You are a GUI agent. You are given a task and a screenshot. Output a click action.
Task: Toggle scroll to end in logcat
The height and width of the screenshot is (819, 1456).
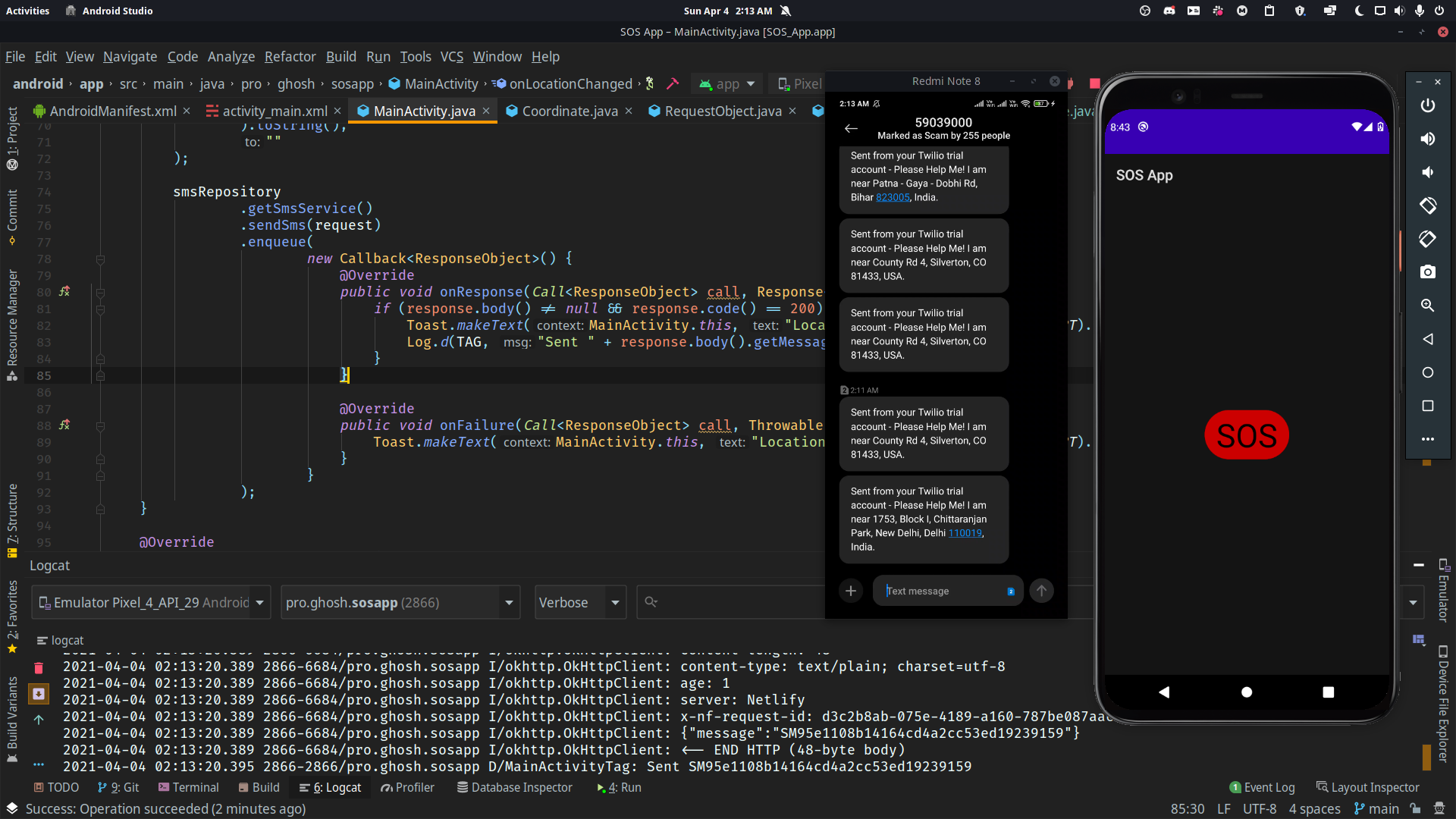[39, 694]
